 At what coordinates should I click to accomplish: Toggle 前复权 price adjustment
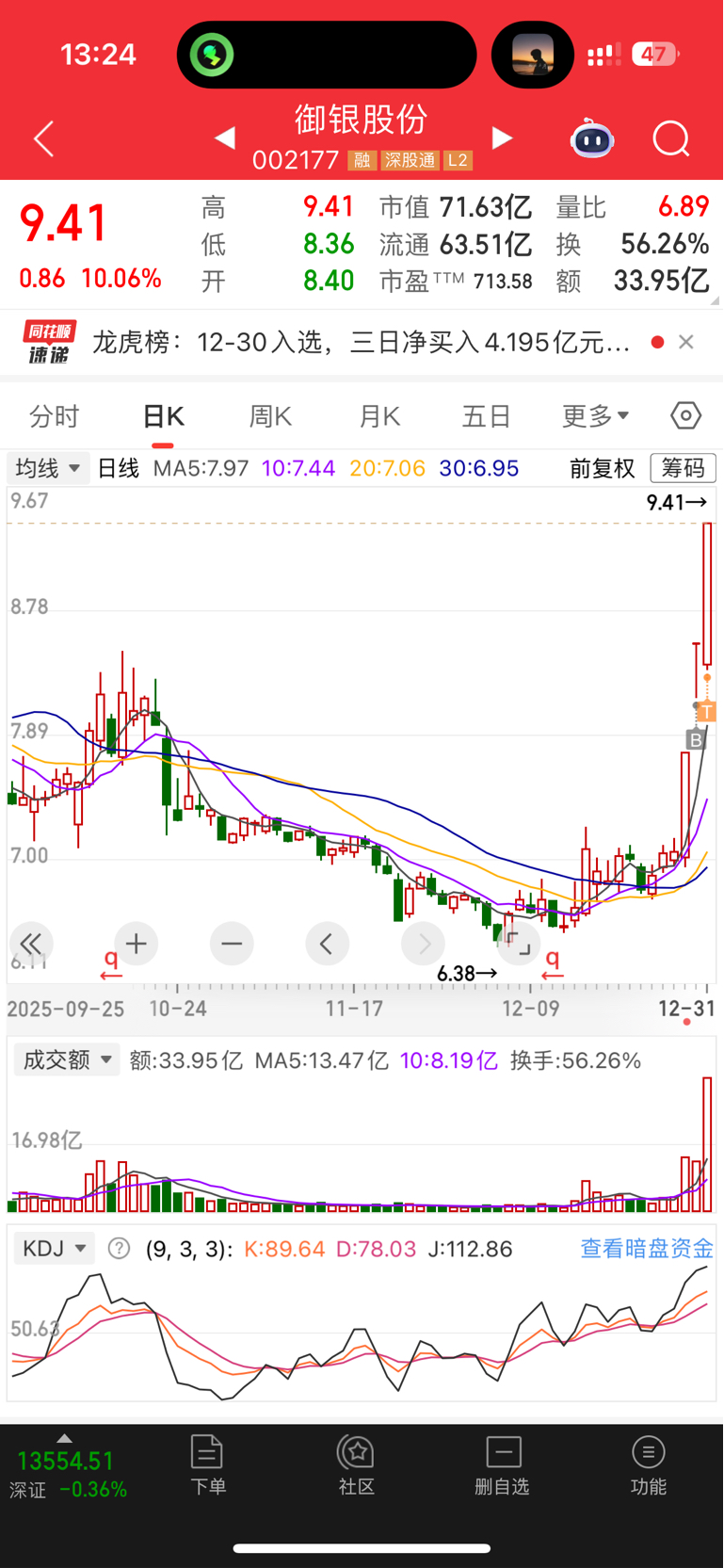tap(603, 468)
